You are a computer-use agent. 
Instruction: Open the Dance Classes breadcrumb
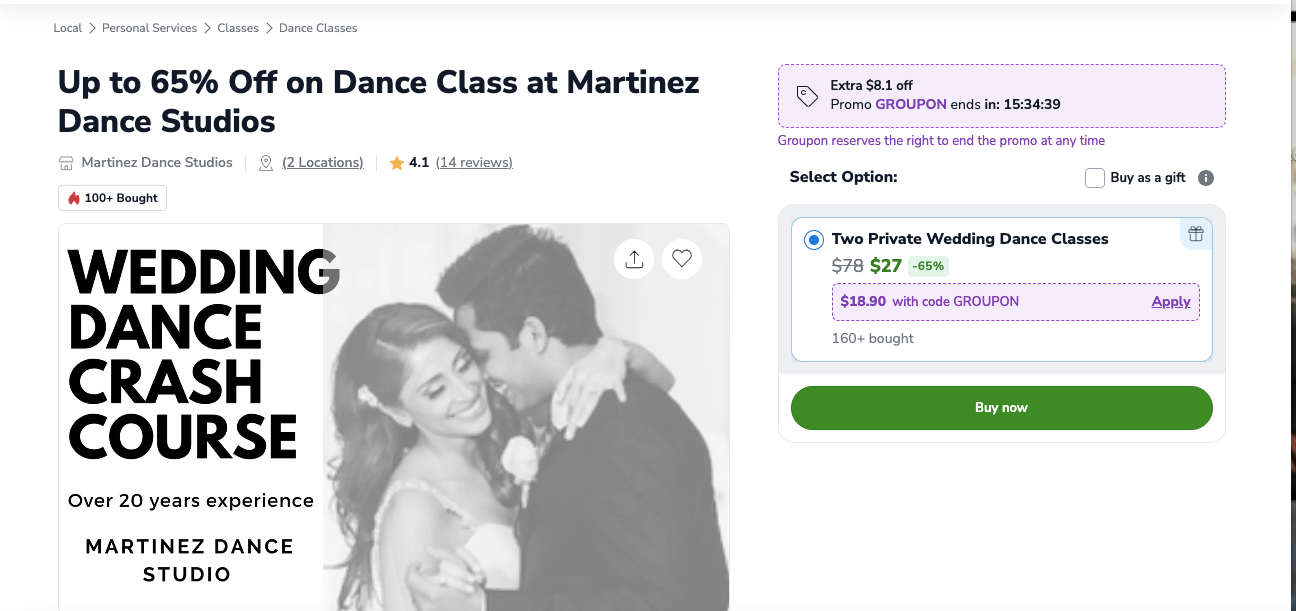[x=318, y=28]
